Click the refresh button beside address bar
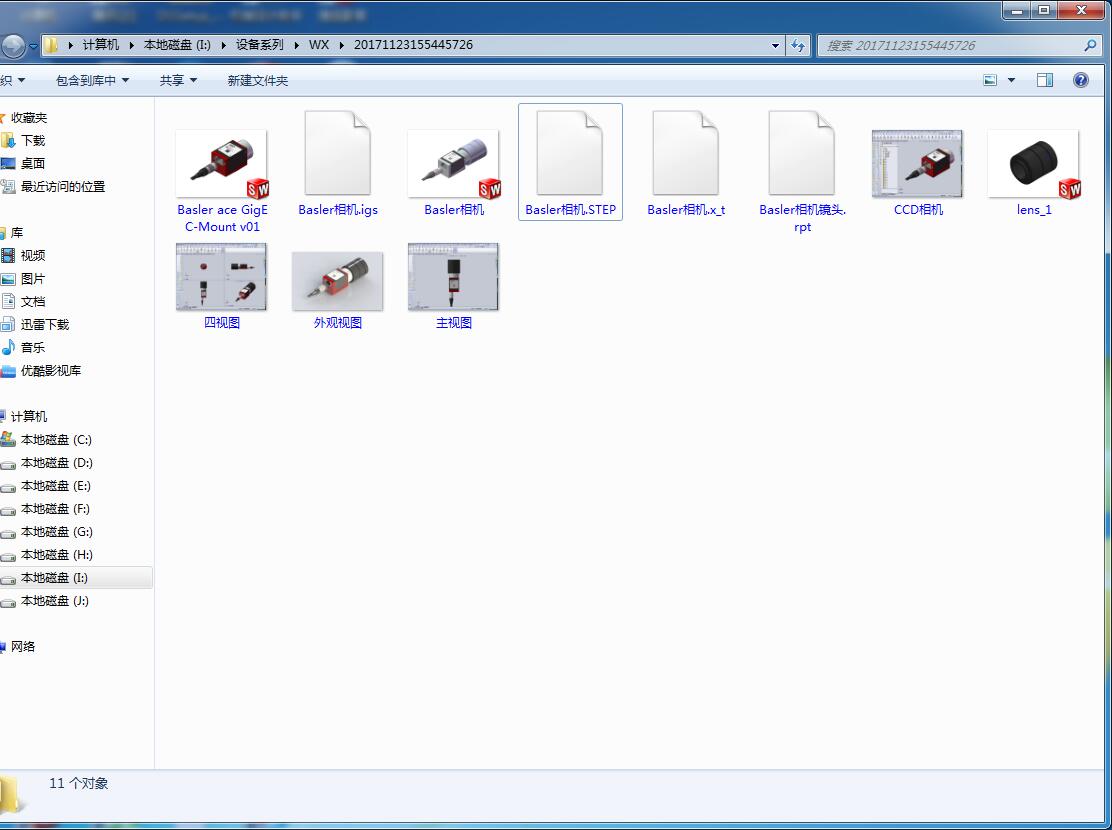 click(798, 45)
